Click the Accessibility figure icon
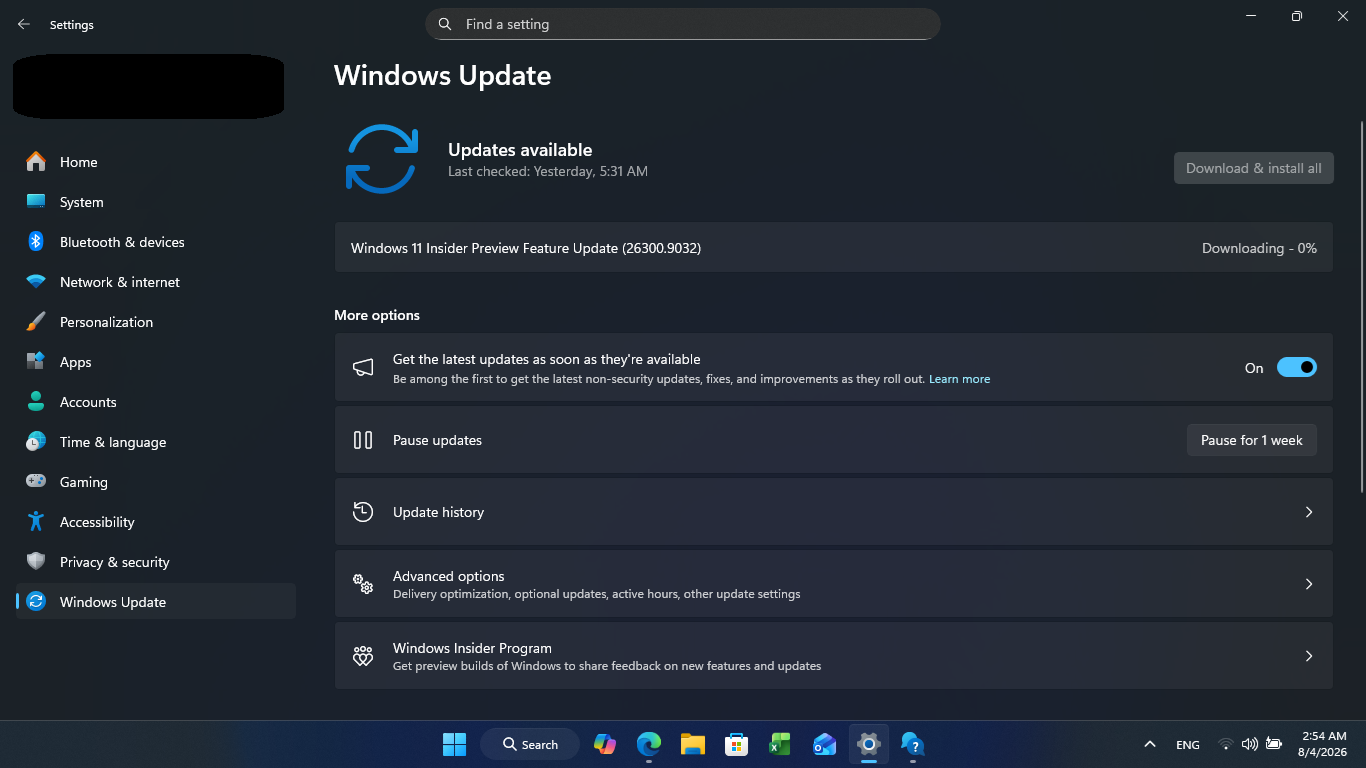The width and height of the screenshot is (1366, 768). click(x=36, y=522)
